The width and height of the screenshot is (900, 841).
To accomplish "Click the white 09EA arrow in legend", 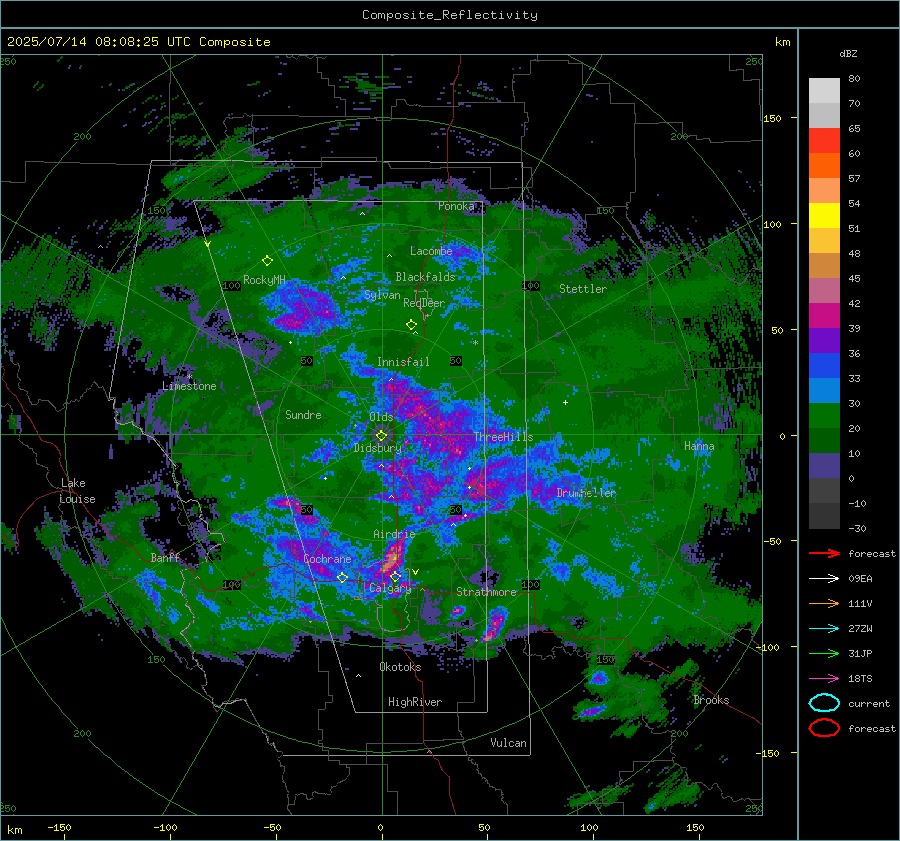I will (x=824, y=578).
